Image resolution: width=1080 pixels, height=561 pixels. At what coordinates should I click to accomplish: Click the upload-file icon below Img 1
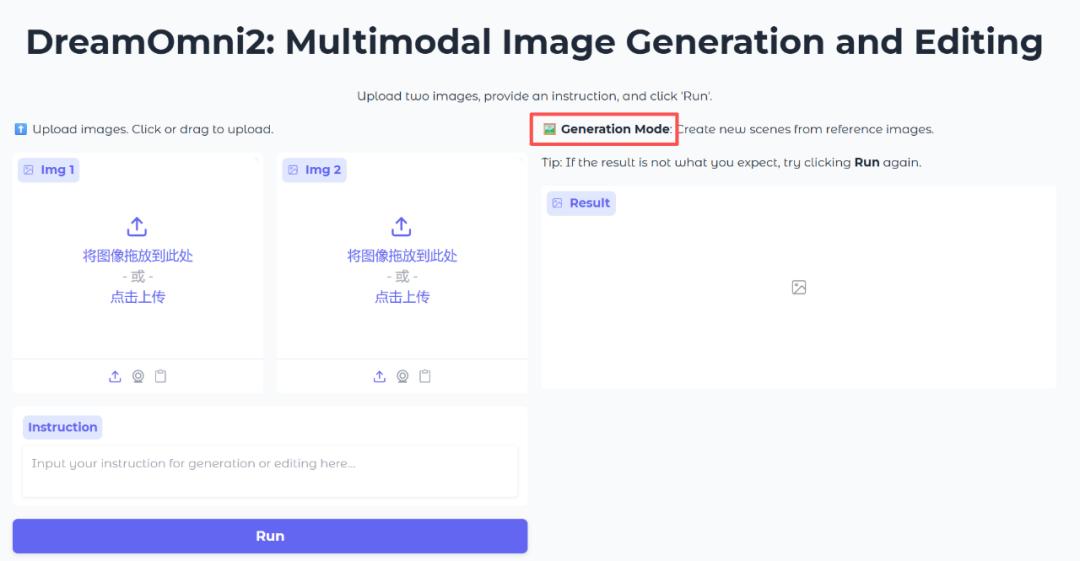coord(115,376)
